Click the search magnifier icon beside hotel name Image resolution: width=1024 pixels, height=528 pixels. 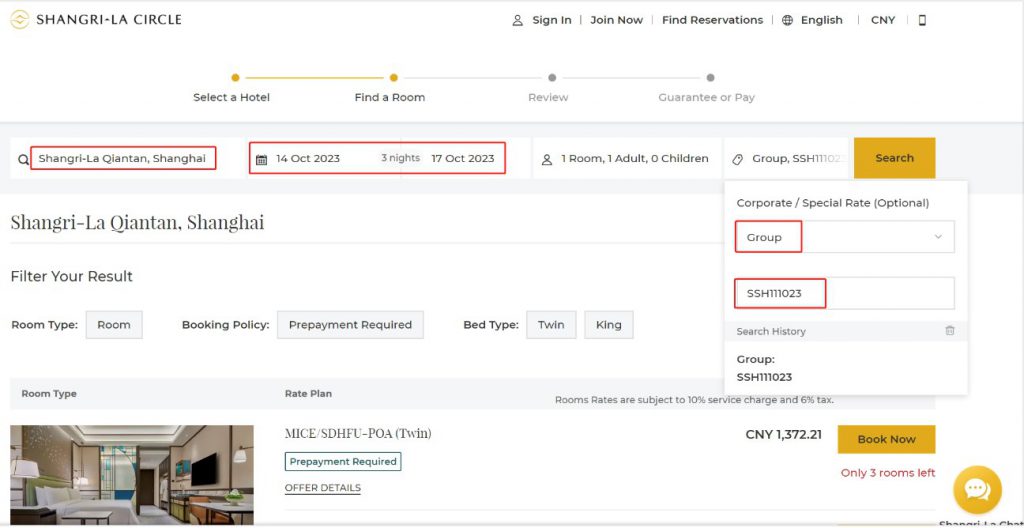[23, 159]
